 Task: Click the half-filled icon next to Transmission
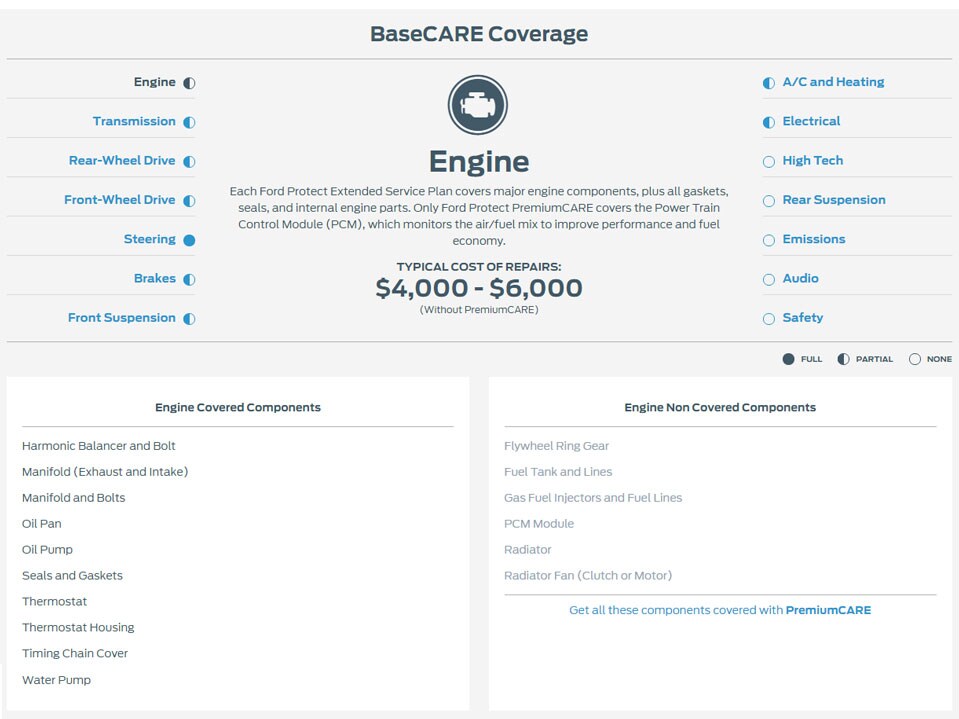(190, 122)
